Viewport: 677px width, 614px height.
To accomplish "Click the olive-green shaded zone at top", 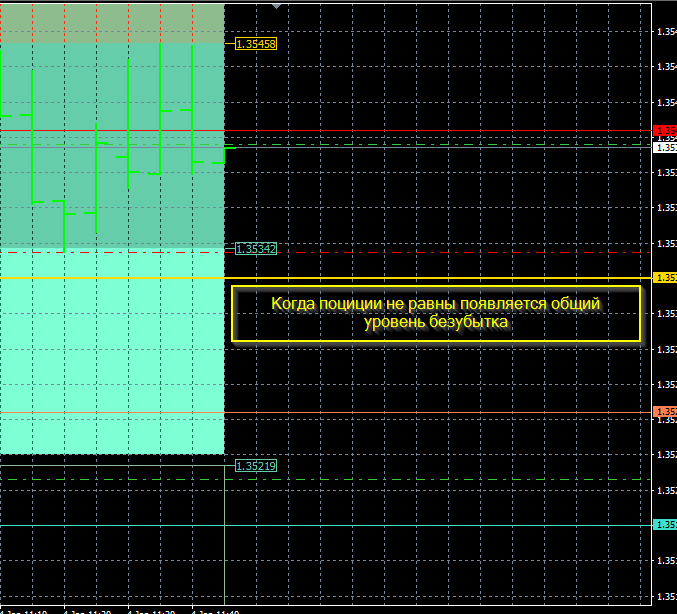I will click(x=112, y=23).
